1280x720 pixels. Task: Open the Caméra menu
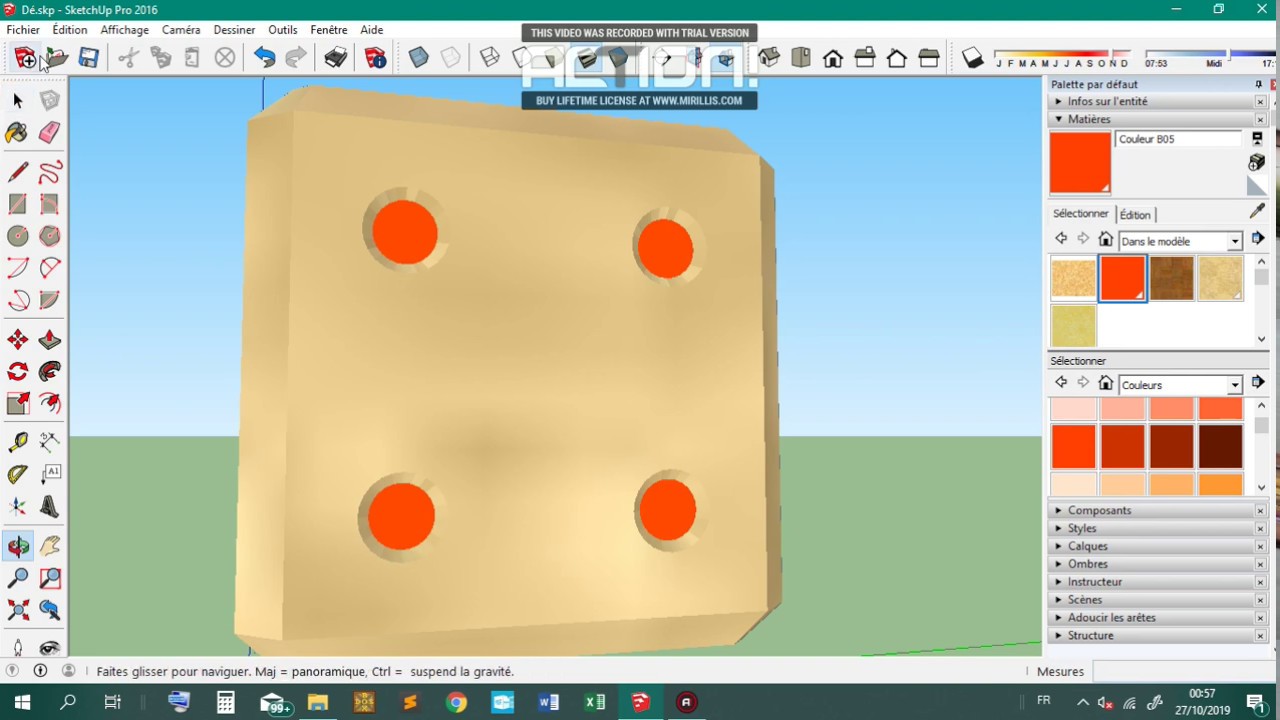pos(181,30)
